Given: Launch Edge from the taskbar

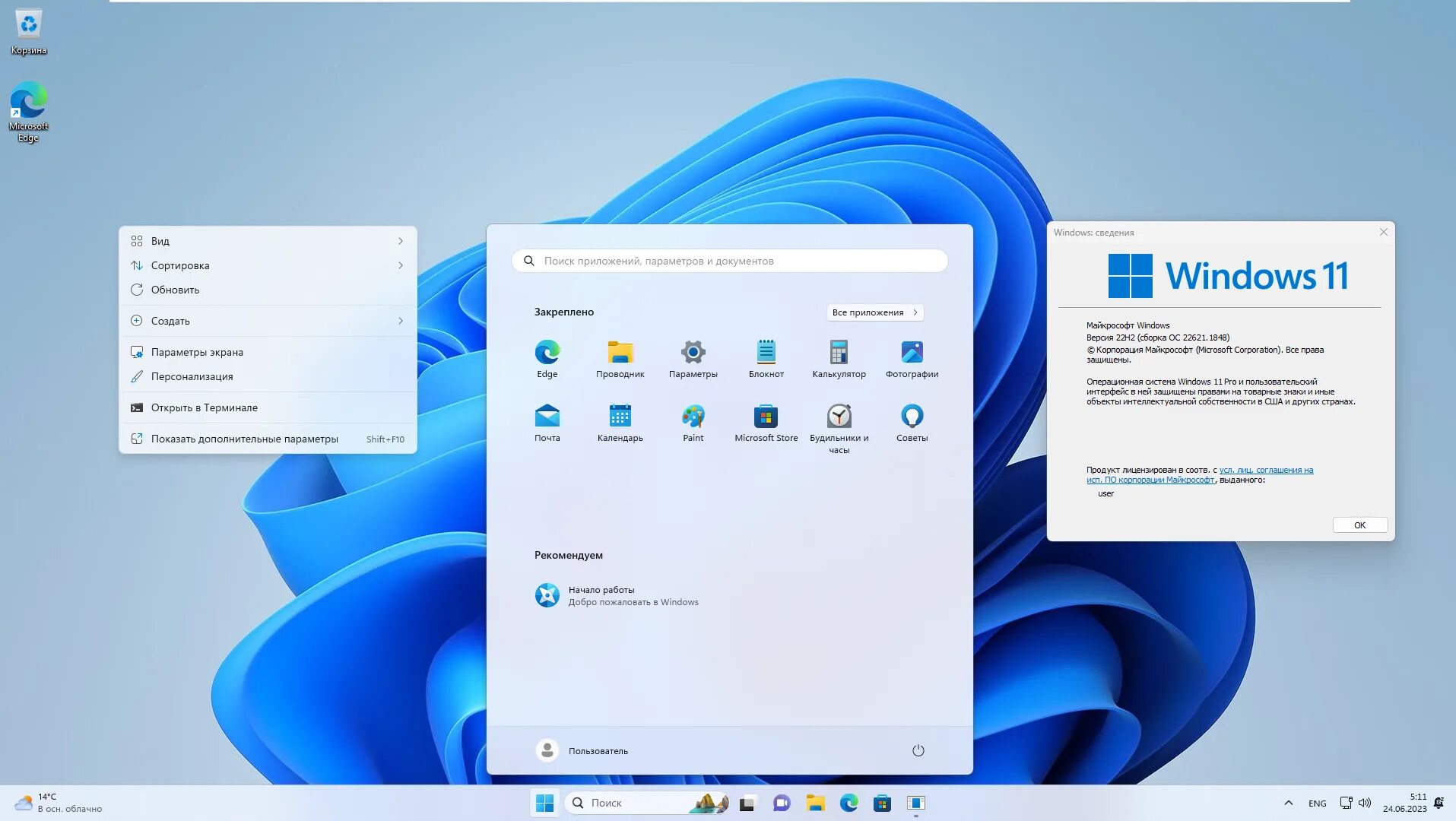Looking at the screenshot, I should tap(849, 803).
